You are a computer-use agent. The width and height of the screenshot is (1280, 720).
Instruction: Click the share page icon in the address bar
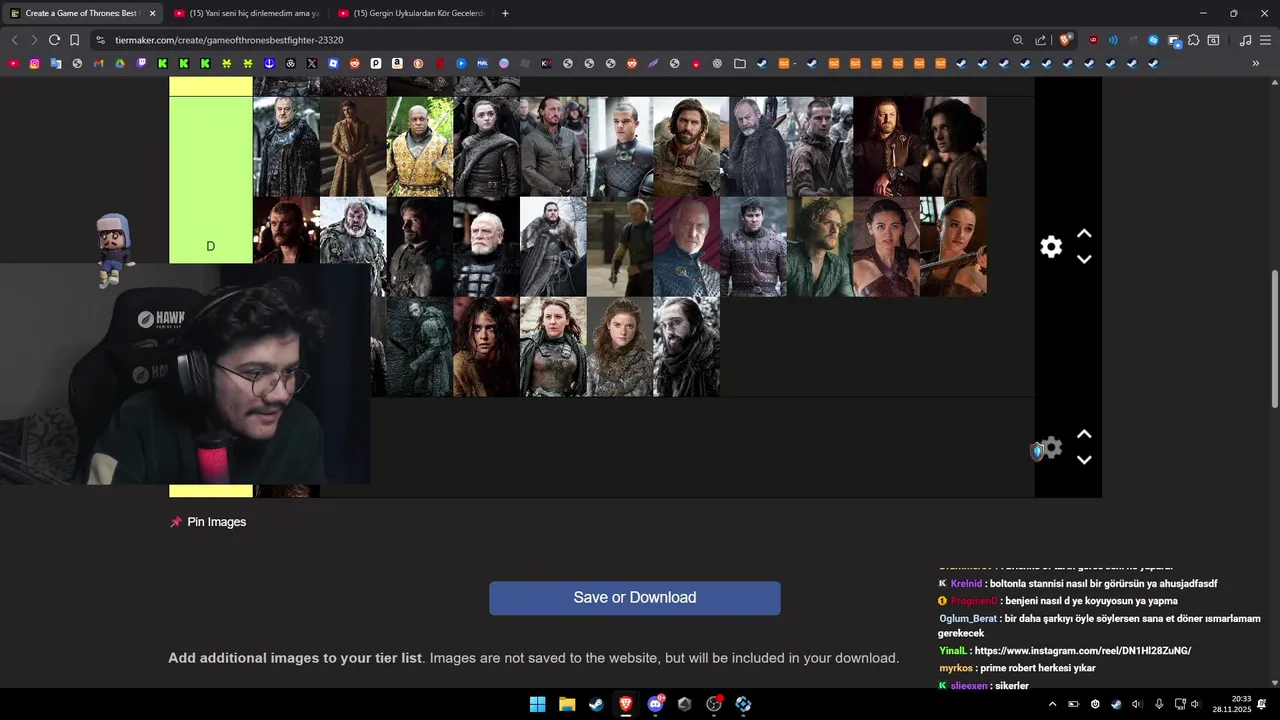coord(1041,40)
